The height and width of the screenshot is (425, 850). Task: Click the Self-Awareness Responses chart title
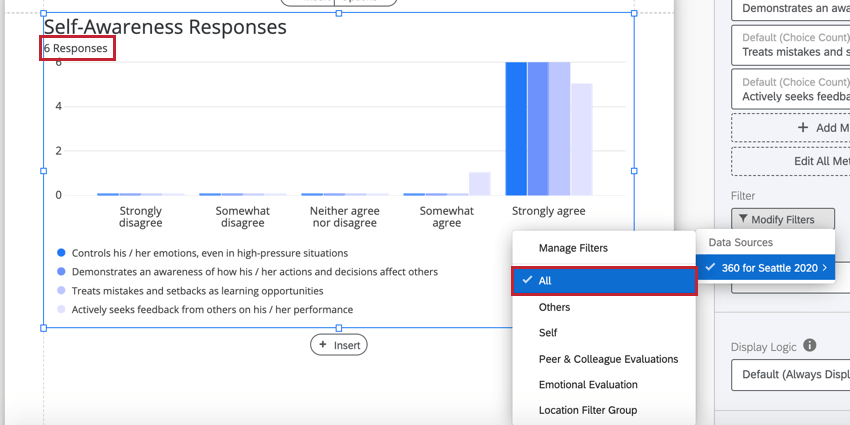tap(165, 27)
